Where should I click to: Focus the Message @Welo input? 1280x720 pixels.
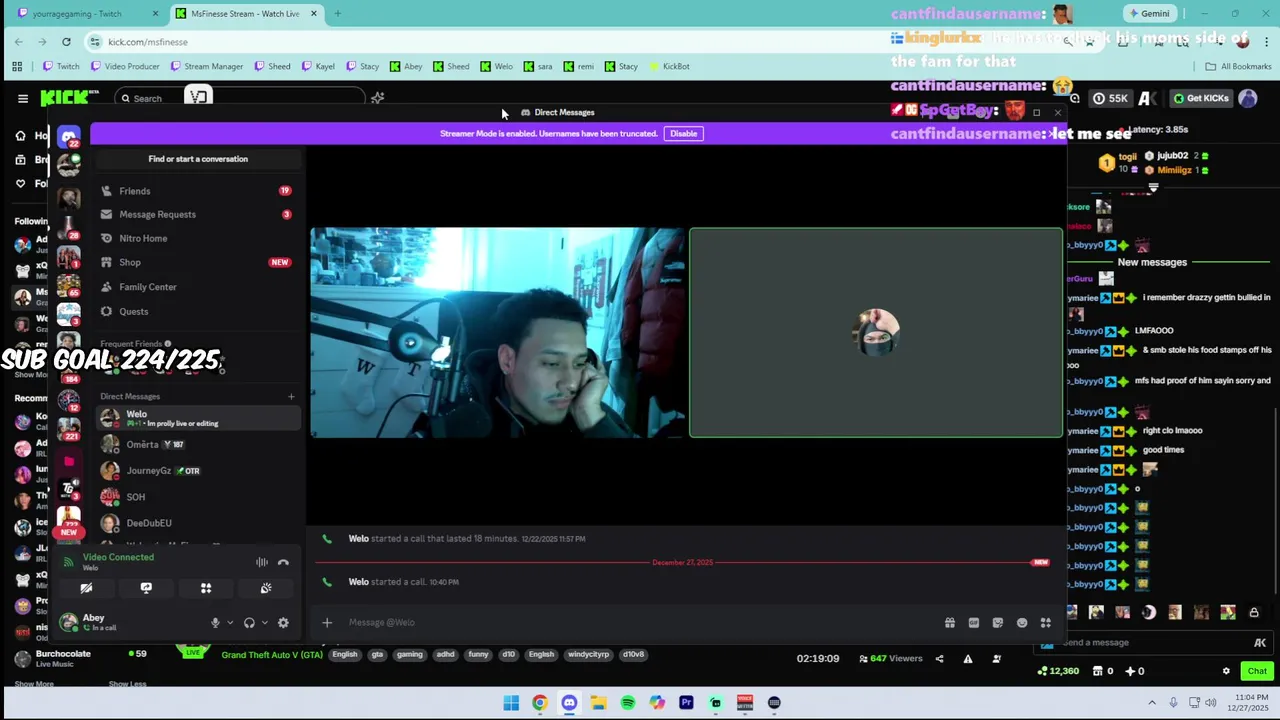pyautogui.click(x=640, y=622)
